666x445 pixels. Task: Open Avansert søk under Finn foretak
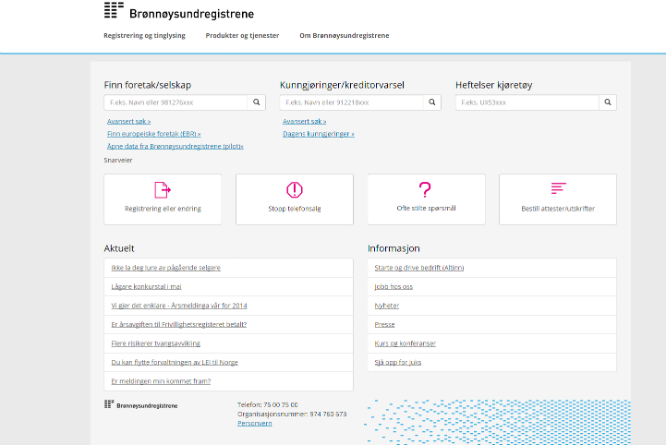click(x=129, y=121)
